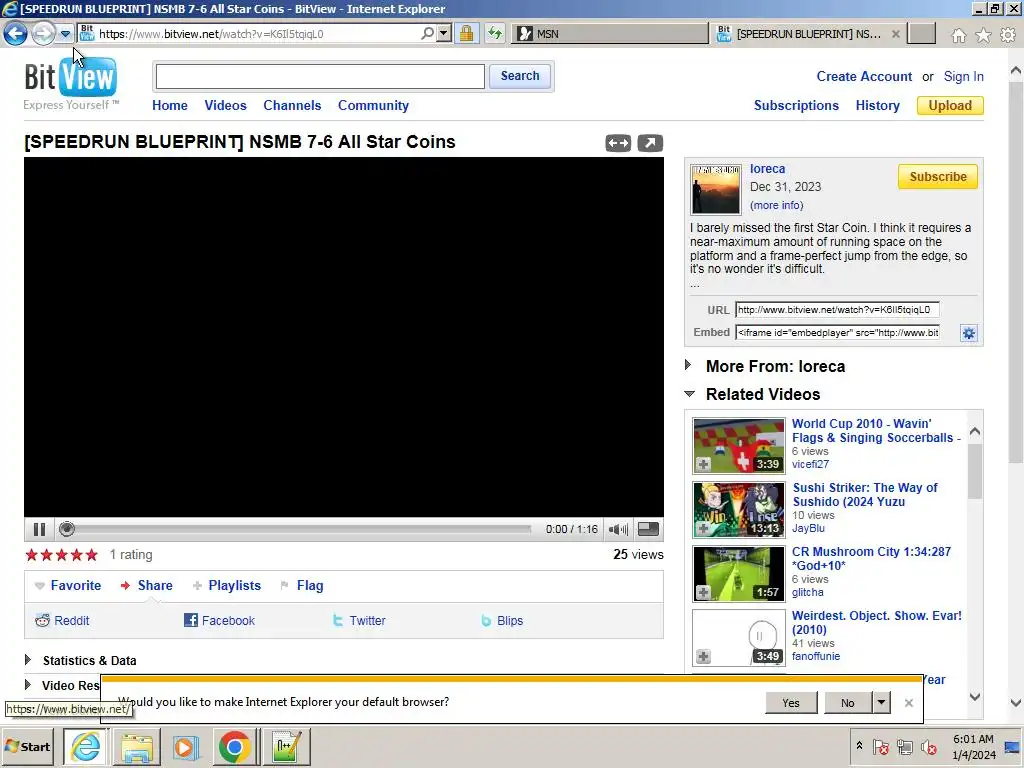The height and width of the screenshot is (768, 1024).
Task: Click the Sign In link
Action: (x=963, y=76)
